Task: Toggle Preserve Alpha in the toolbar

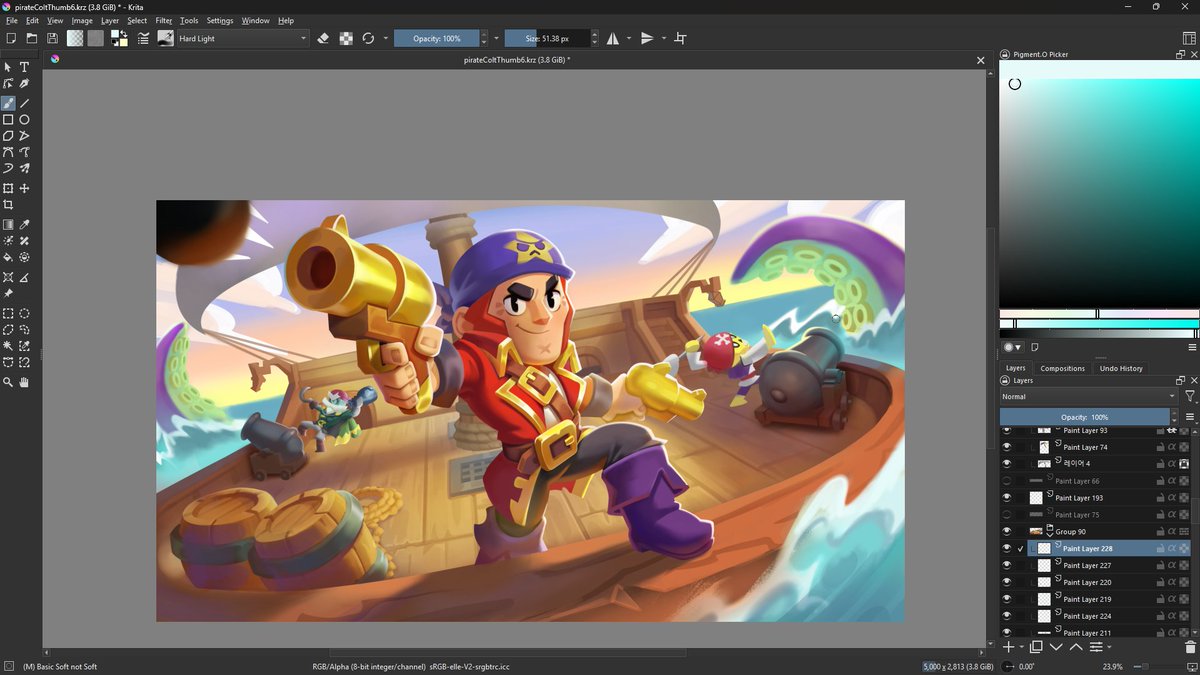Action: [346, 38]
